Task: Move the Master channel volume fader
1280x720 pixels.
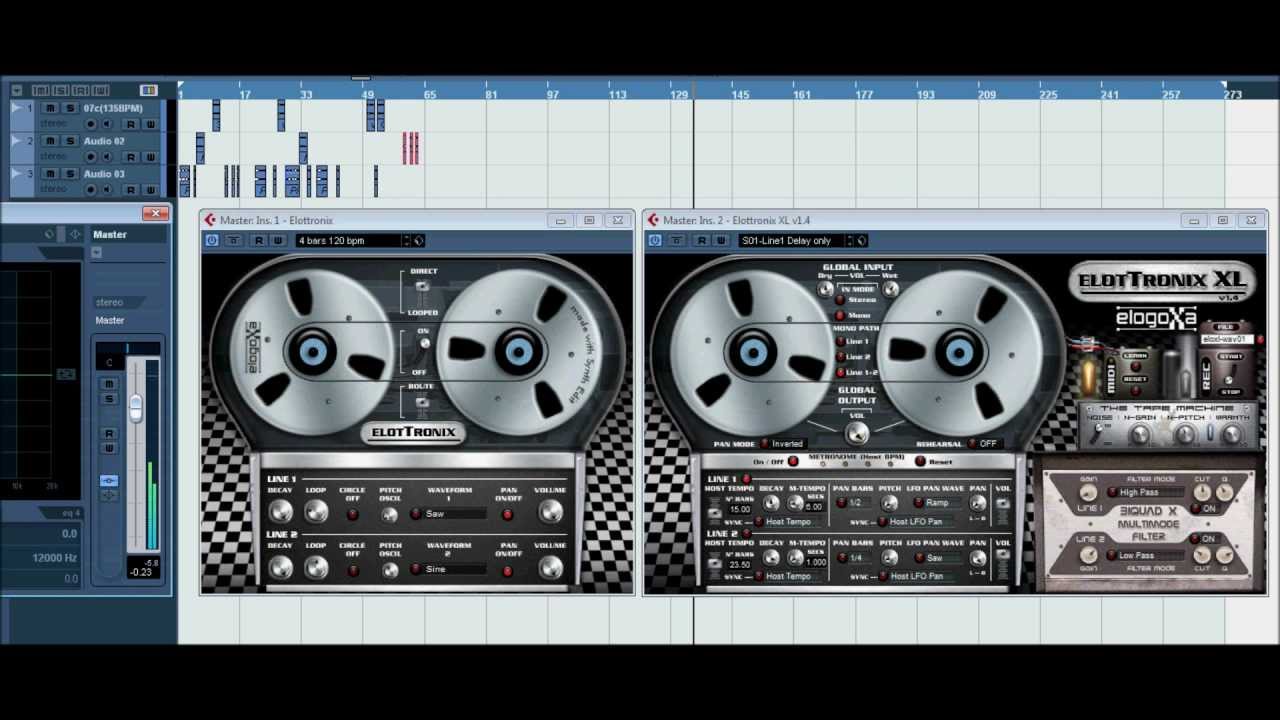Action: [135, 408]
